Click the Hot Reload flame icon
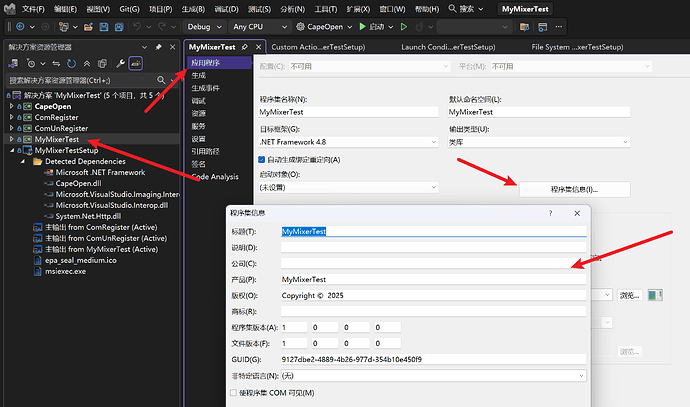The height and width of the screenshot is (407, 690). [419, 27]
